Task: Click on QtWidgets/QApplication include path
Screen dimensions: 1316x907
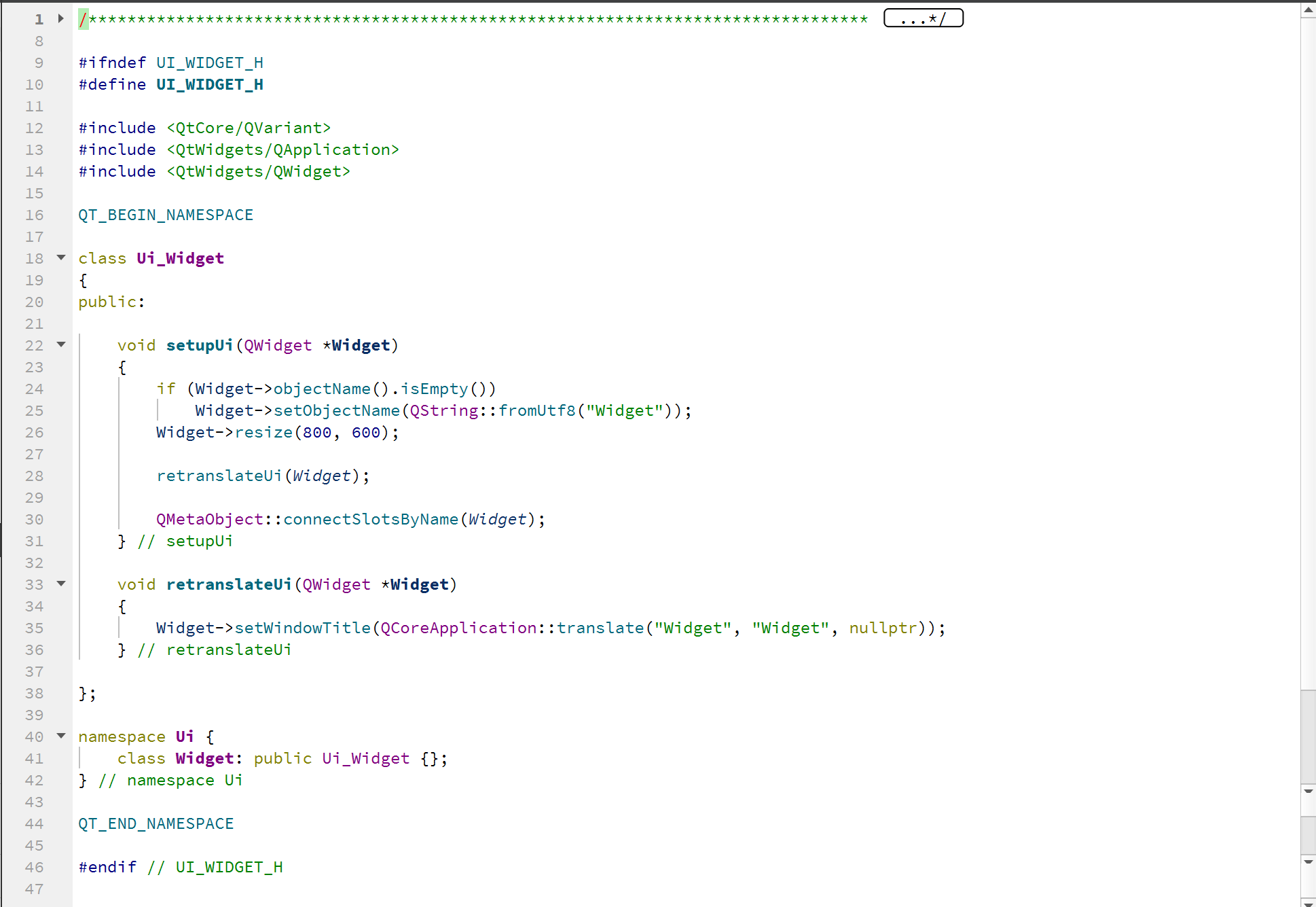Action: tap(282, 150)
